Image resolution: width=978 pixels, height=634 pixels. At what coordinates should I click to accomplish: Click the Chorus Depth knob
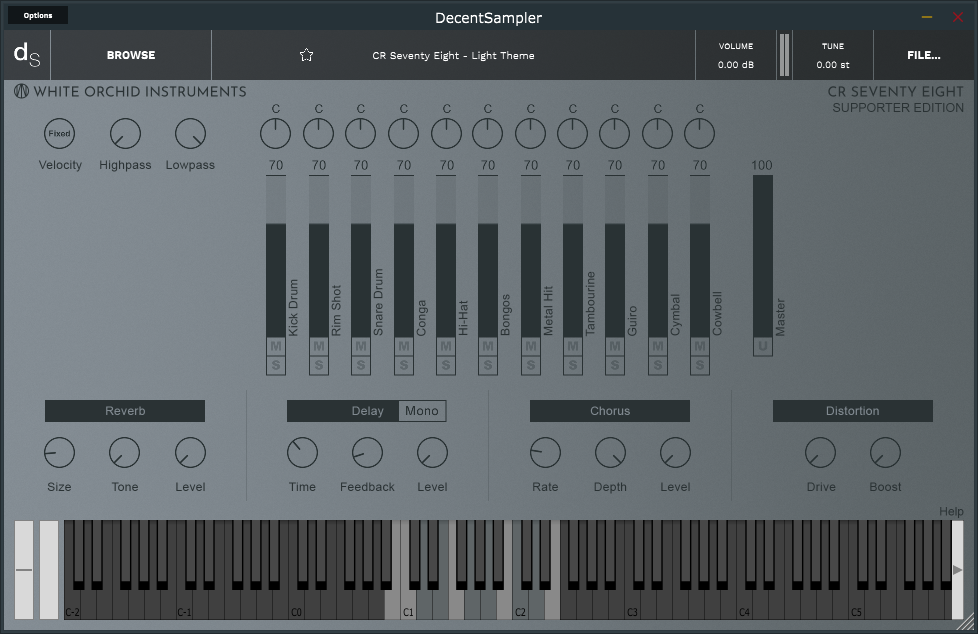point(610,452)
